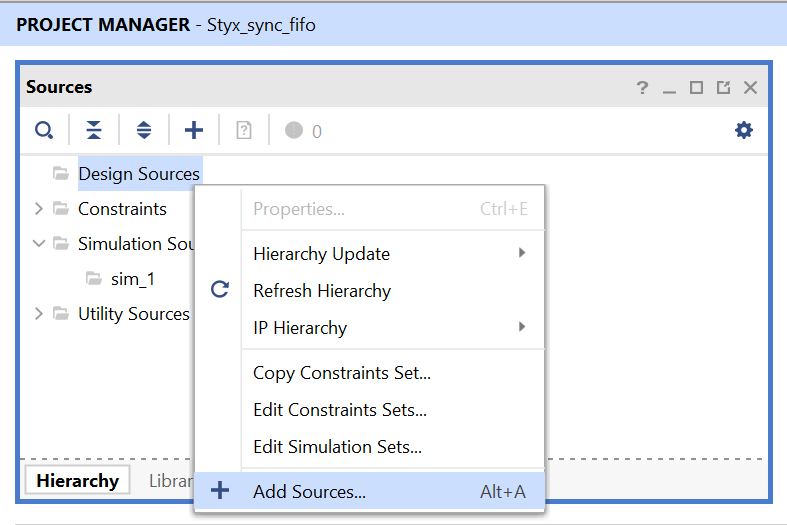Choose Add Sources from context menu
Screen dimensions: 787x525
click(x=310, y=491)
